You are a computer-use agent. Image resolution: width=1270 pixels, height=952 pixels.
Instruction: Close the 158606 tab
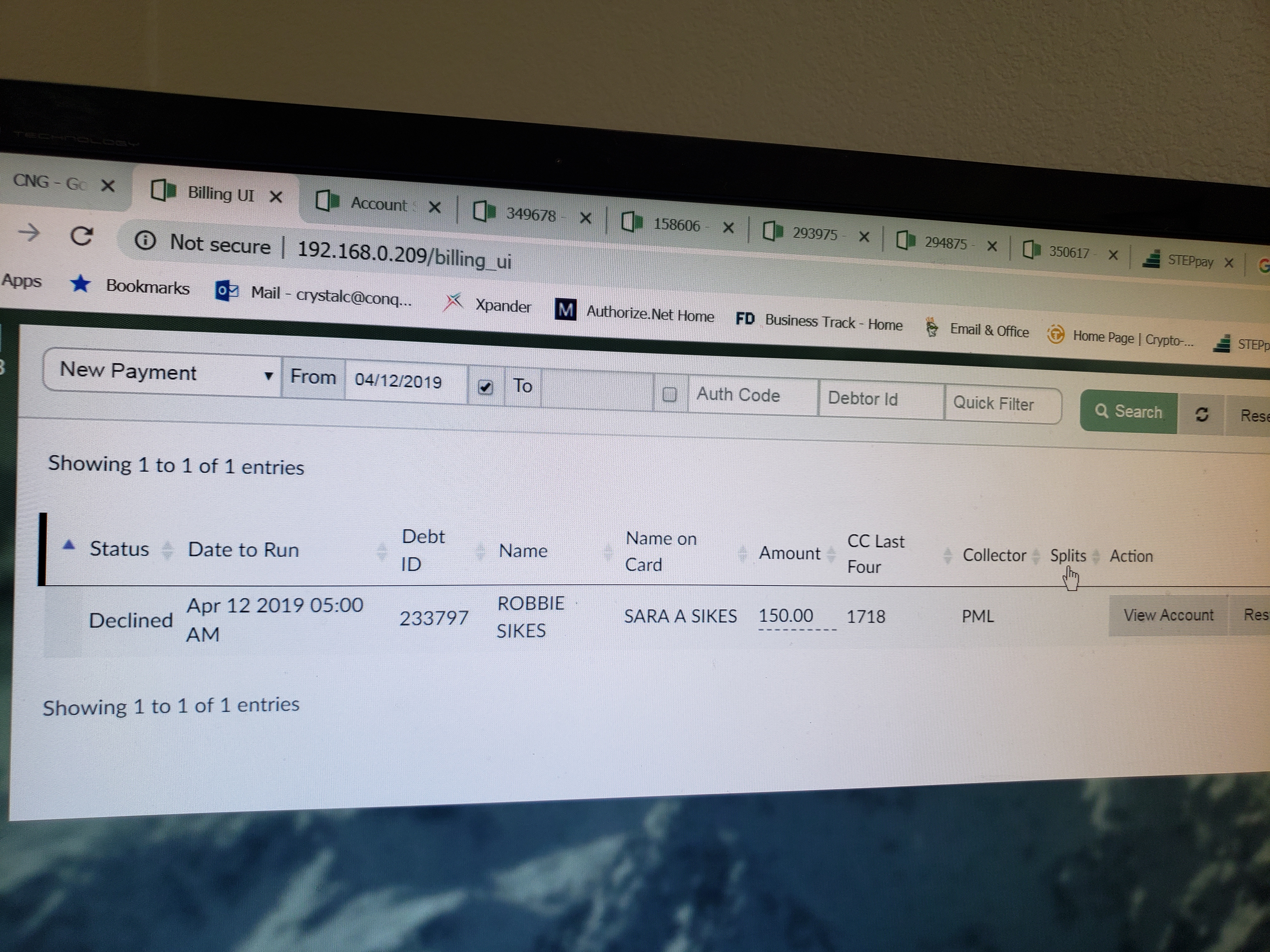click(x=729, y=228)
